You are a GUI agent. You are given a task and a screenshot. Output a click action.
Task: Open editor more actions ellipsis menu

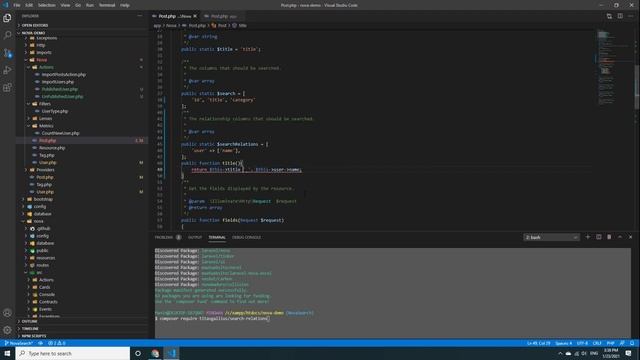[x=631, y=16]
